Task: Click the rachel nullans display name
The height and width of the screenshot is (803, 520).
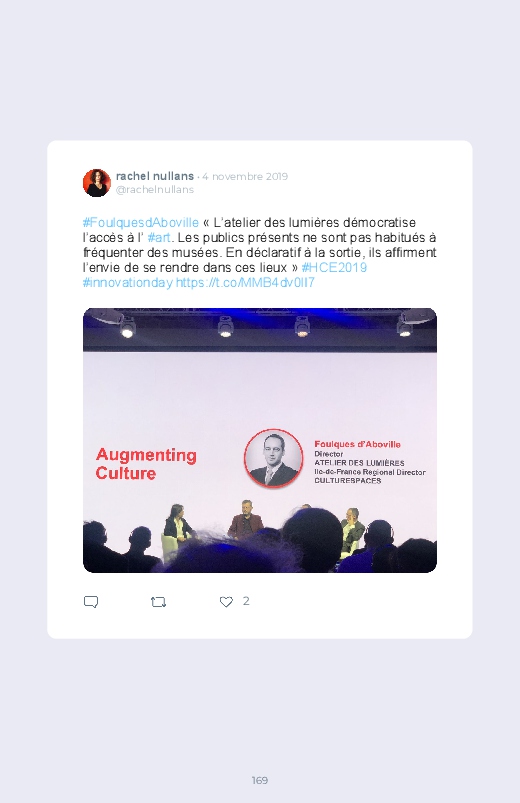Action: point(155,176)
